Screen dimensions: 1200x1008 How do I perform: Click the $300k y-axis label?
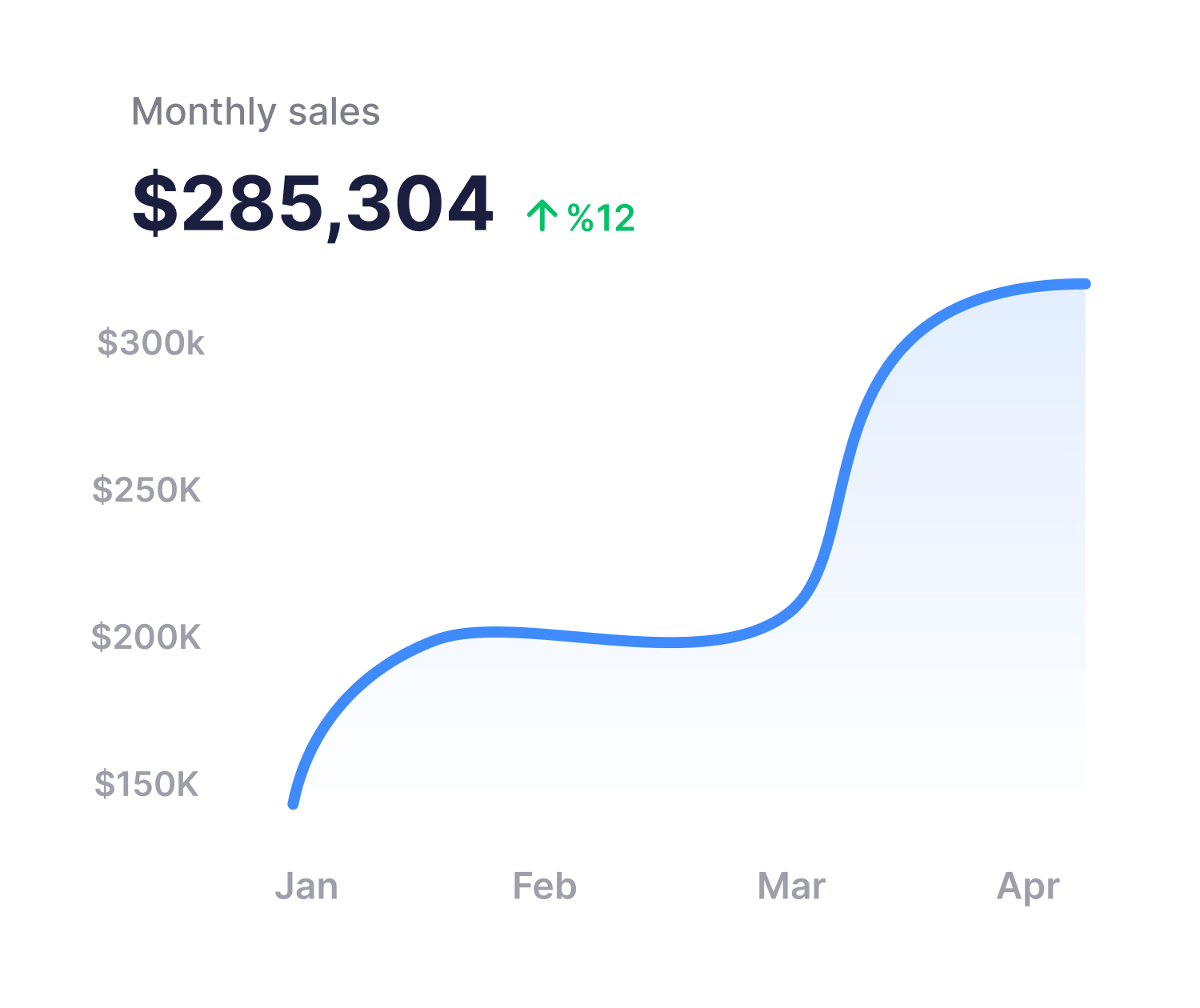click(150, 343)
